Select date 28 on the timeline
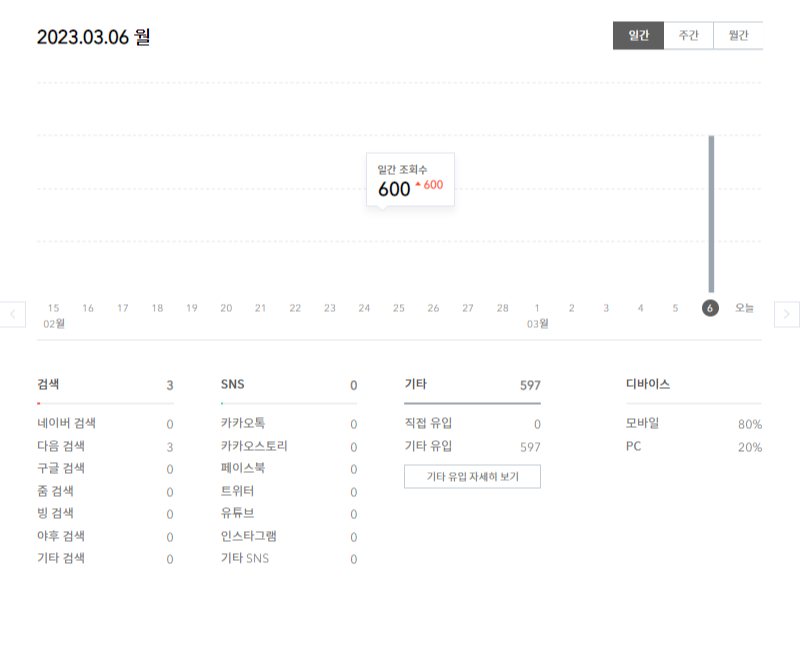Viewport: 805px width, 647px height. 503,308
